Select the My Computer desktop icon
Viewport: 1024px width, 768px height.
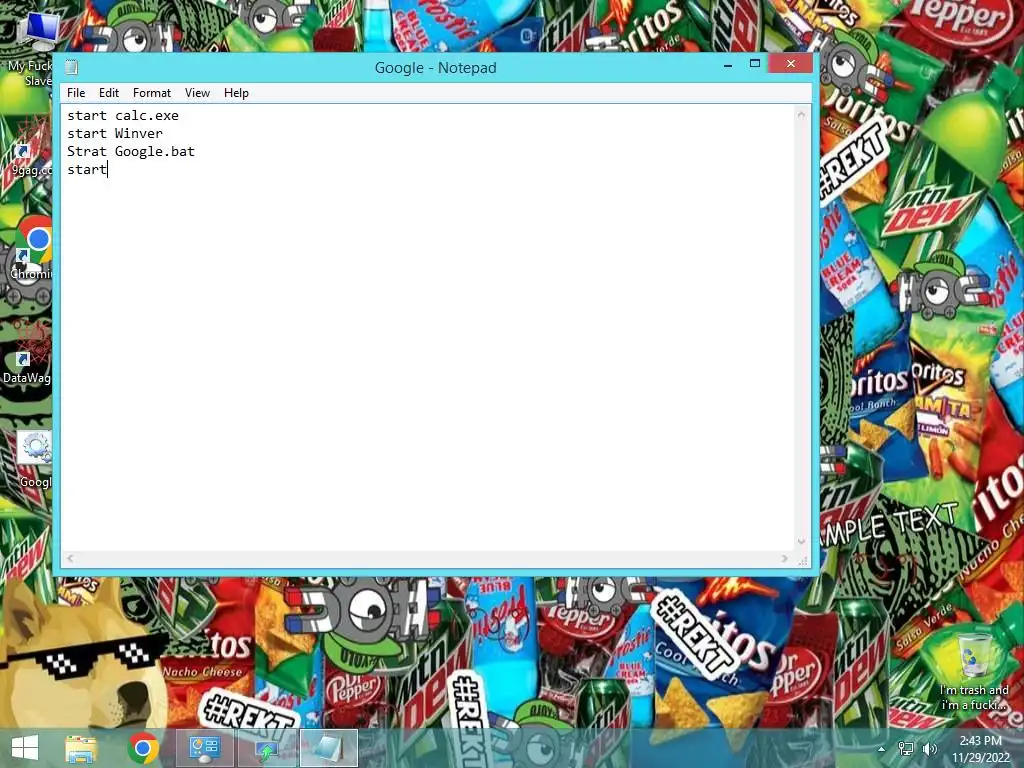click(31, 49)
